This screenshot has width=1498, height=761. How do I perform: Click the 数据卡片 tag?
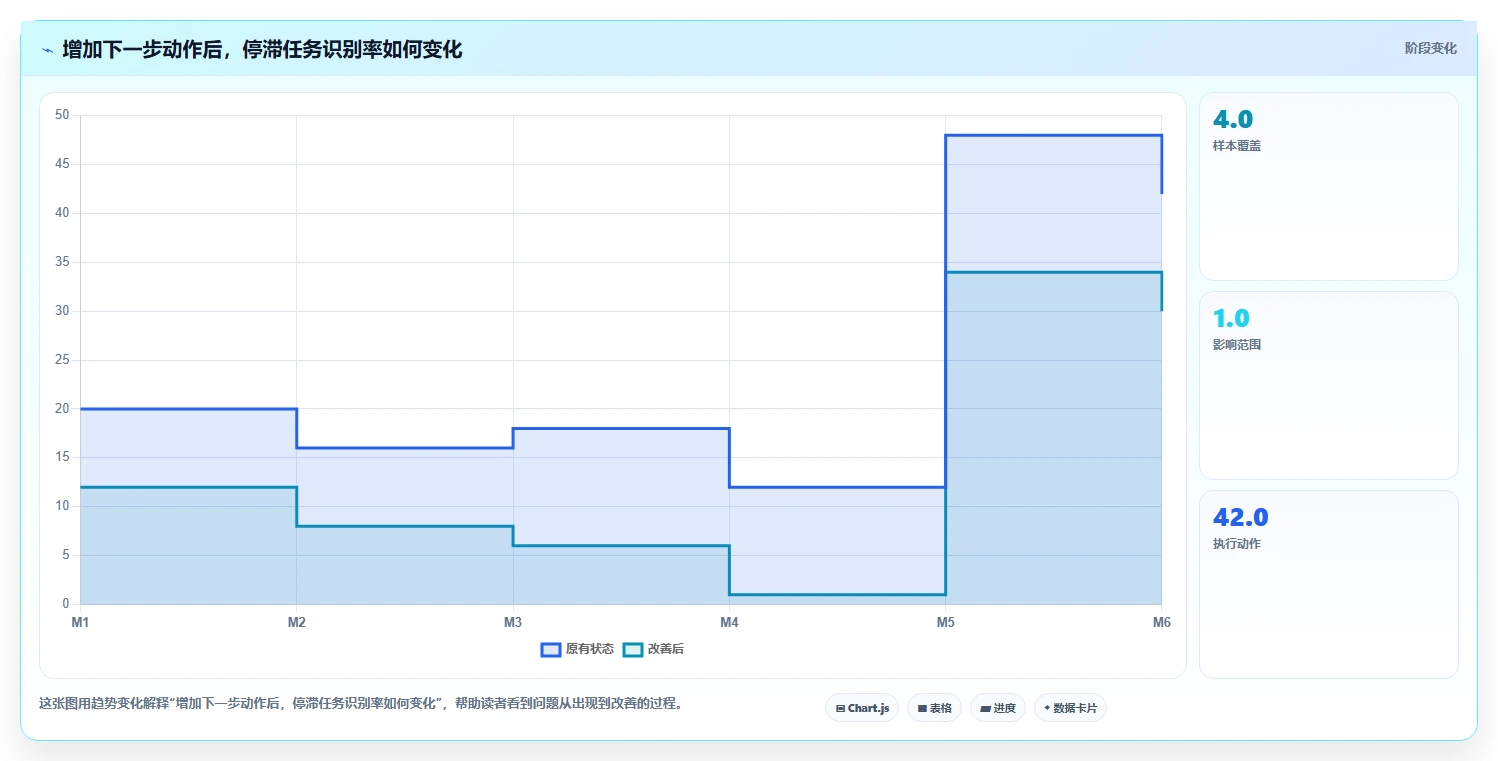tap(1070, 708)
